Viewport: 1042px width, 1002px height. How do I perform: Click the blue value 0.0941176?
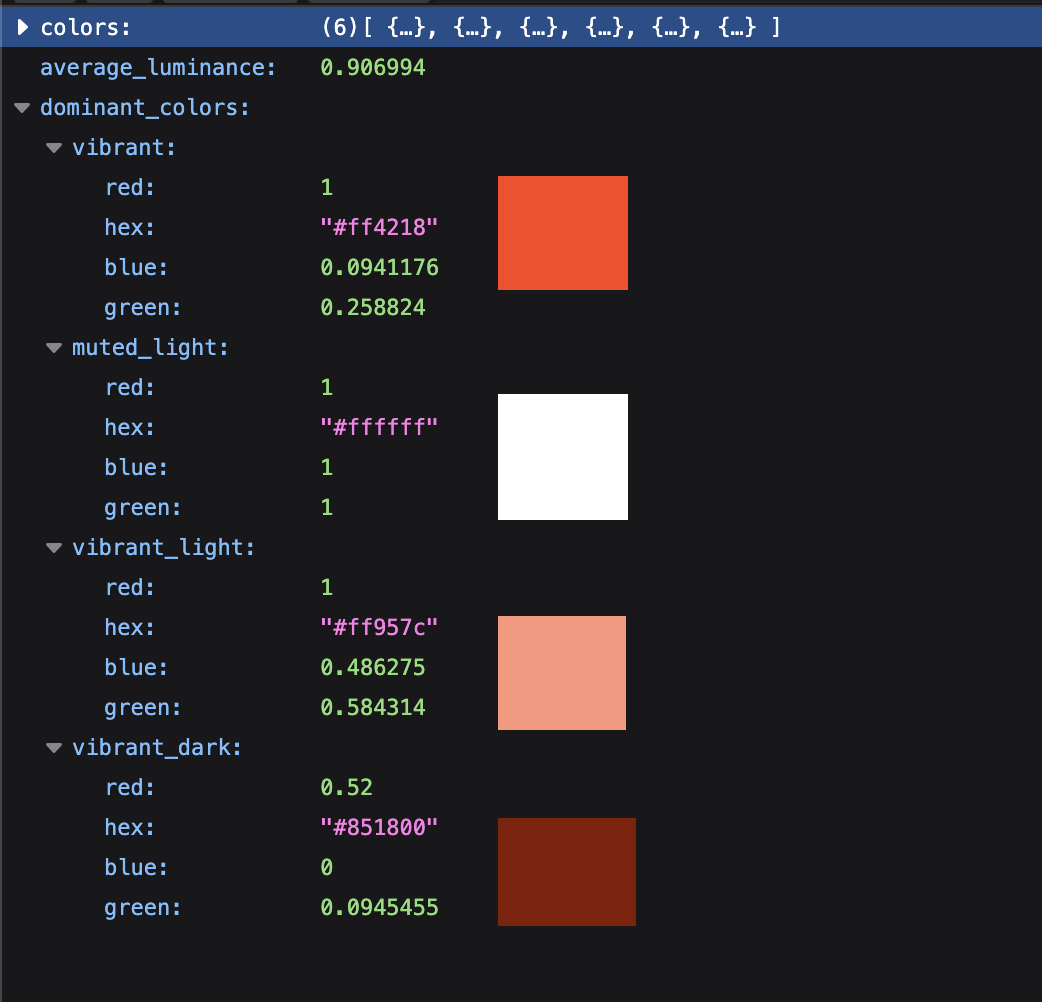click(x=379, y=268)
